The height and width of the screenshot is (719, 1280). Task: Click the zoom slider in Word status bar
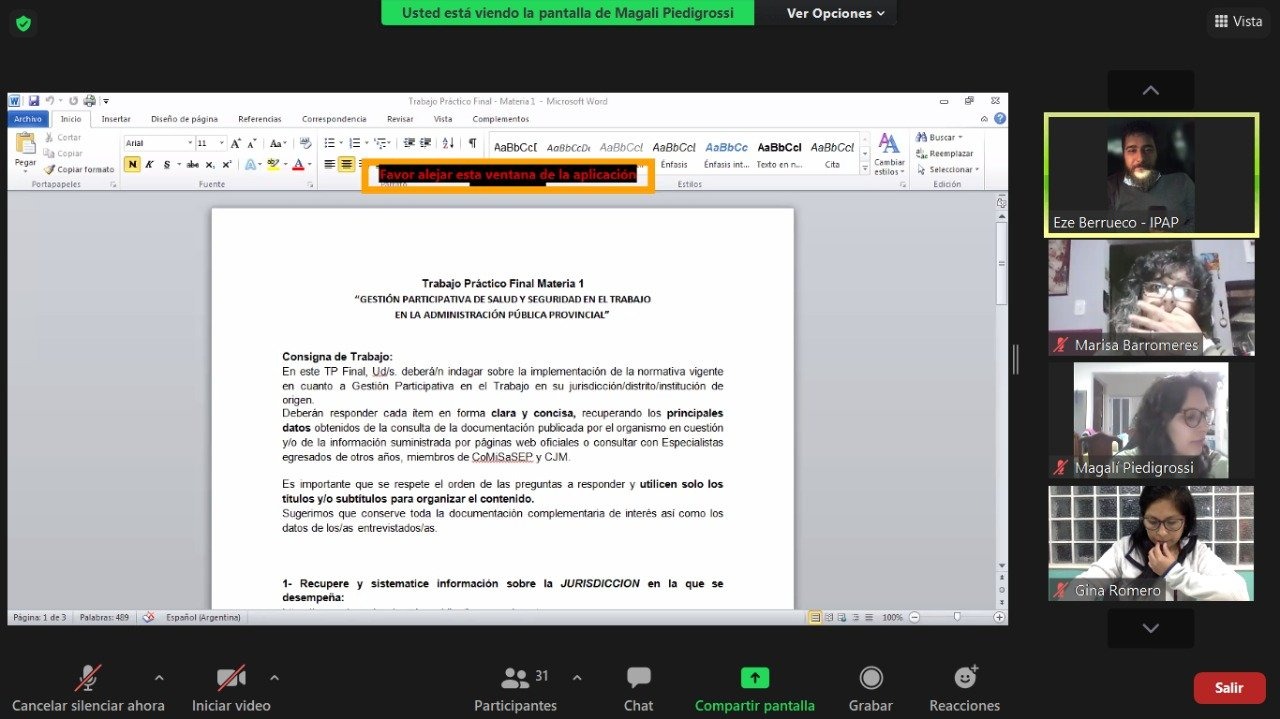[x=957, y=617]
